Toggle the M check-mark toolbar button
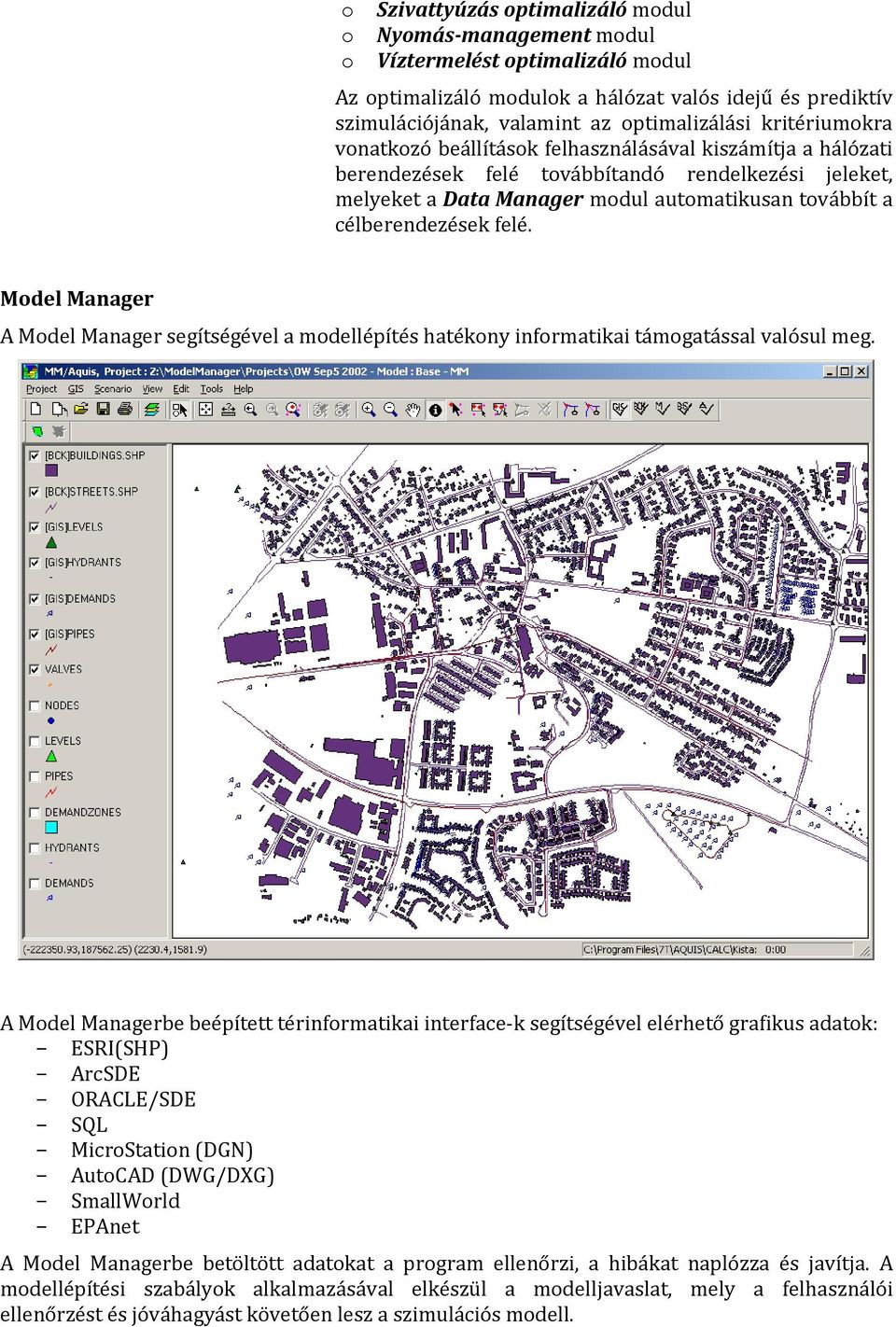 (x=662, y=409)
